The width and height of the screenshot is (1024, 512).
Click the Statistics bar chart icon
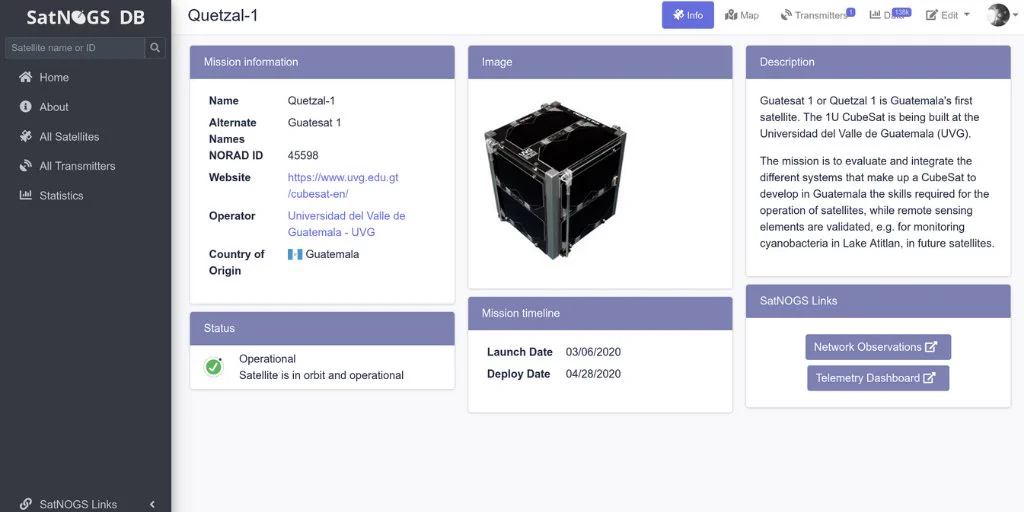[x=25, y=195]
